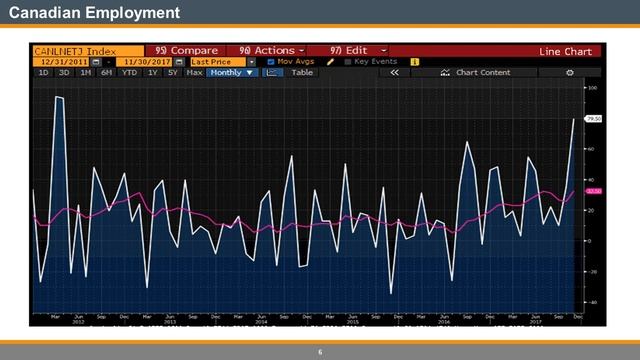Open the 96) Actions dropdown menu
Screen dimensions: 640x360
[271, 51]
